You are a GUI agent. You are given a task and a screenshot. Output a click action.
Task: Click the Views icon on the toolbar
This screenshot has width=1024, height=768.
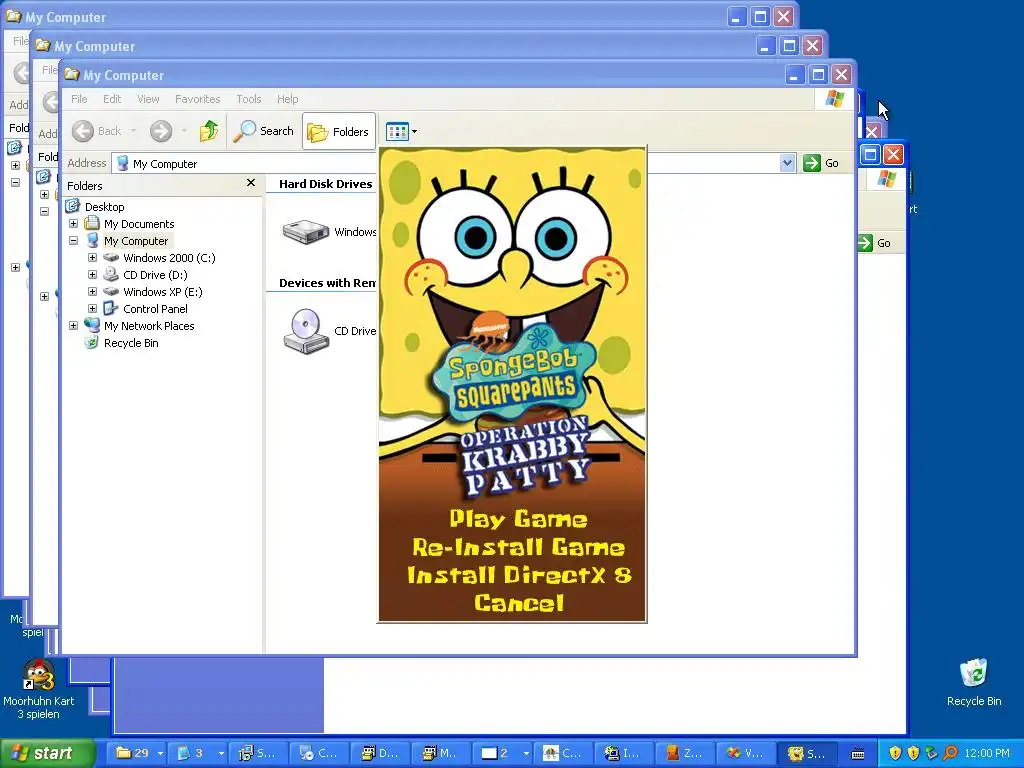click(x=397, y=131)
